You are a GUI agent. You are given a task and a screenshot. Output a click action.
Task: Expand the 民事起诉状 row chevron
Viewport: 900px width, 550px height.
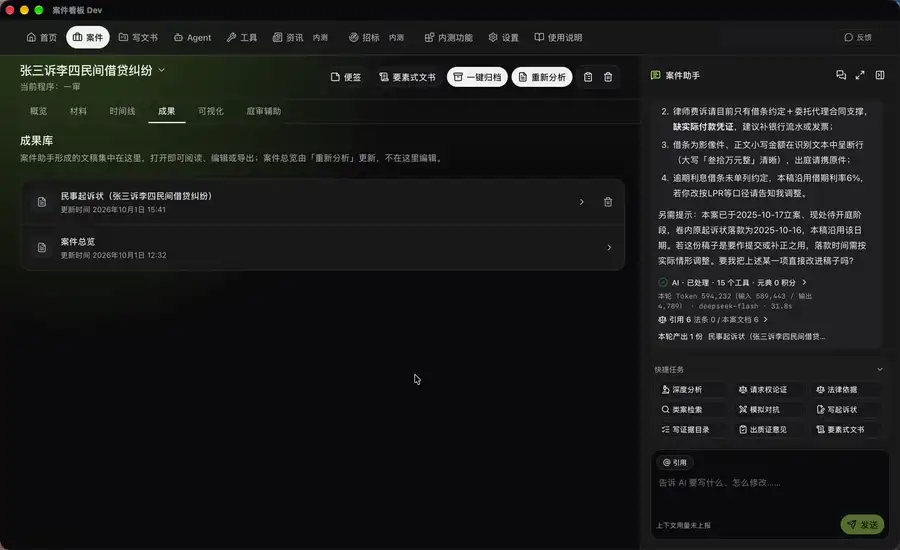[x=581, y=202]
